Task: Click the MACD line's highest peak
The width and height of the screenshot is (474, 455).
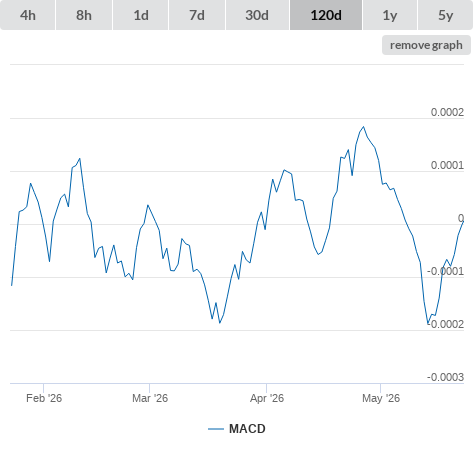Action: pyautogui.click(x=364, y=127)
